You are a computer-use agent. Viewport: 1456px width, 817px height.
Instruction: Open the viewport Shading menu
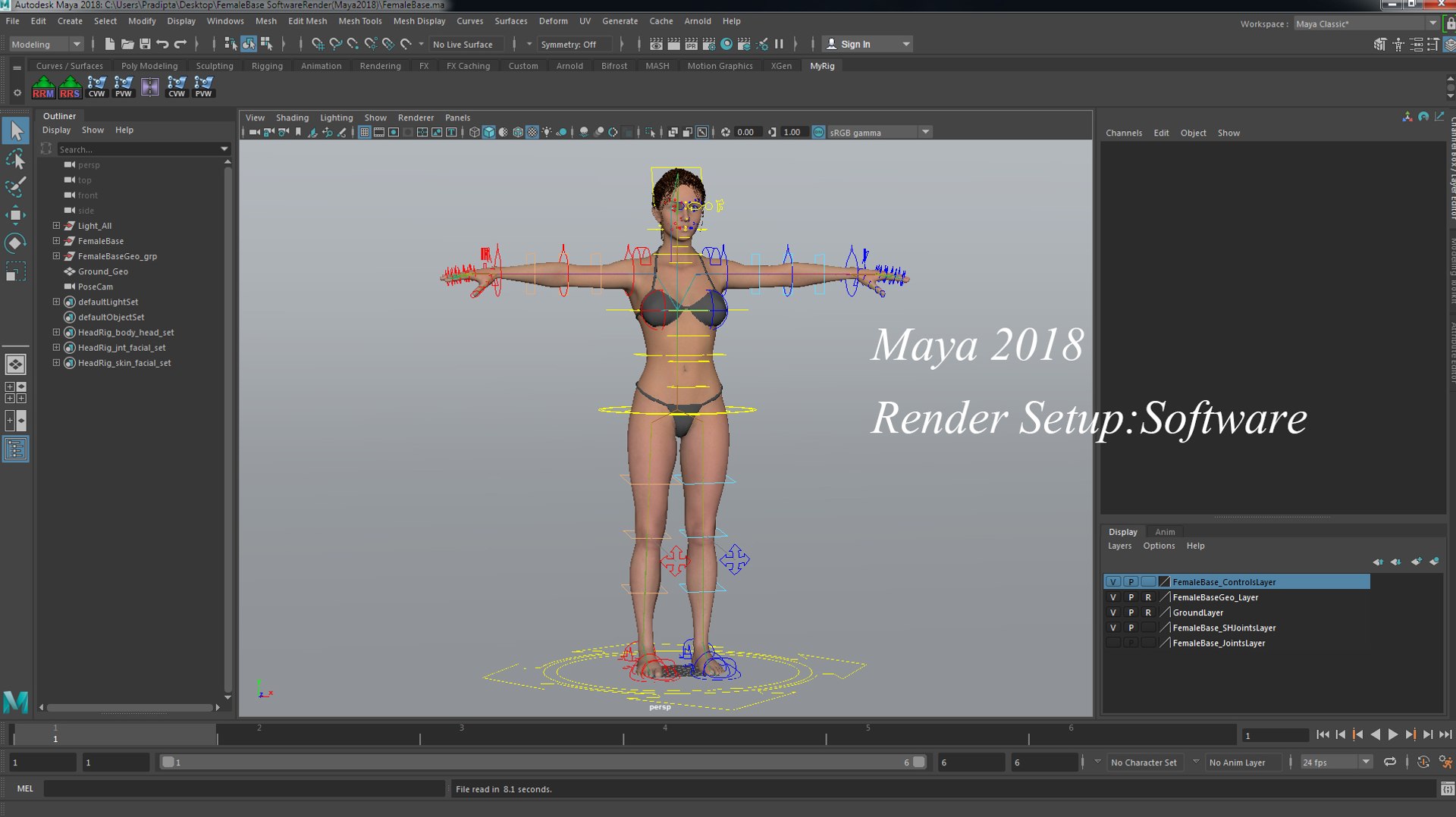click(292, 117)
